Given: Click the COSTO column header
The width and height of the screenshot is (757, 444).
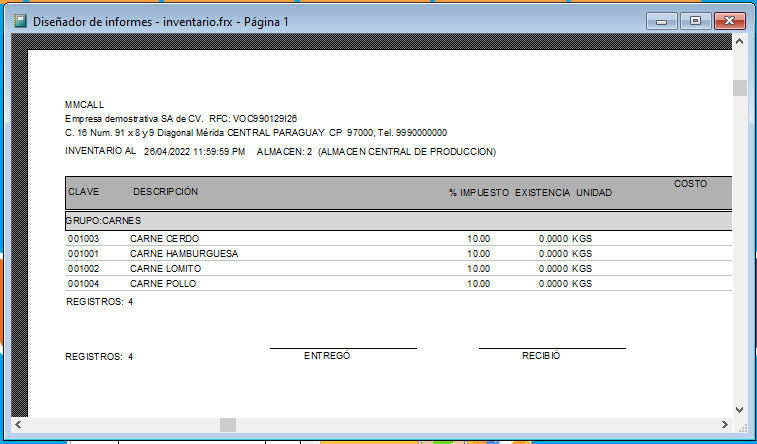Looking at the screenshot, I should tap(690, 183).
